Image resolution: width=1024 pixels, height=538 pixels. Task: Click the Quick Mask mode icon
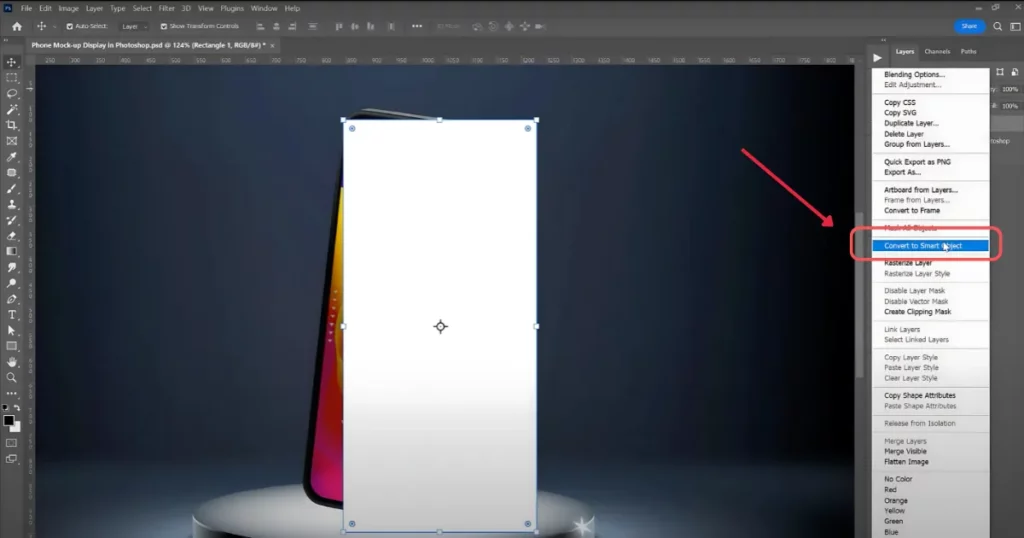coord(12,443)
